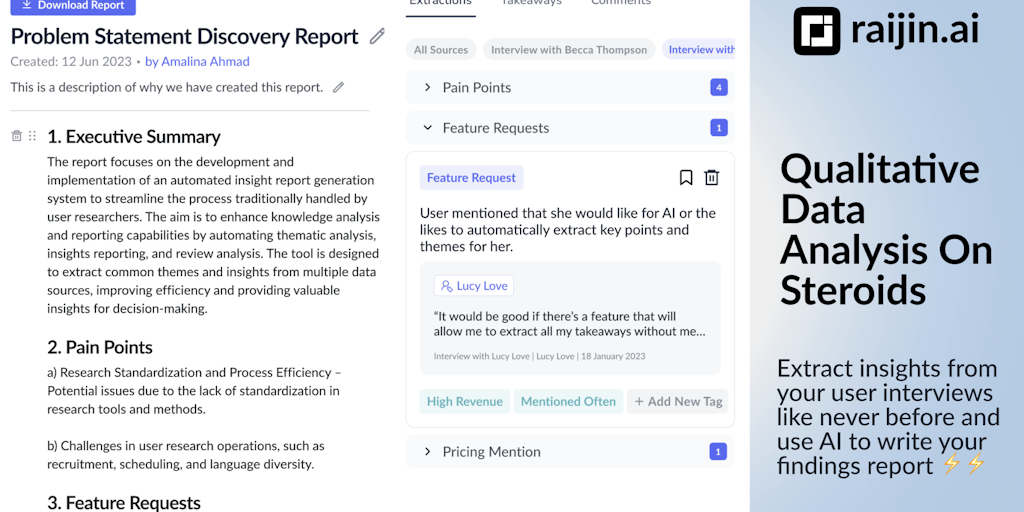Click the Lucy Love participant chip
Viewport: 1024px width, 512px height.
[x=473, y=286]
